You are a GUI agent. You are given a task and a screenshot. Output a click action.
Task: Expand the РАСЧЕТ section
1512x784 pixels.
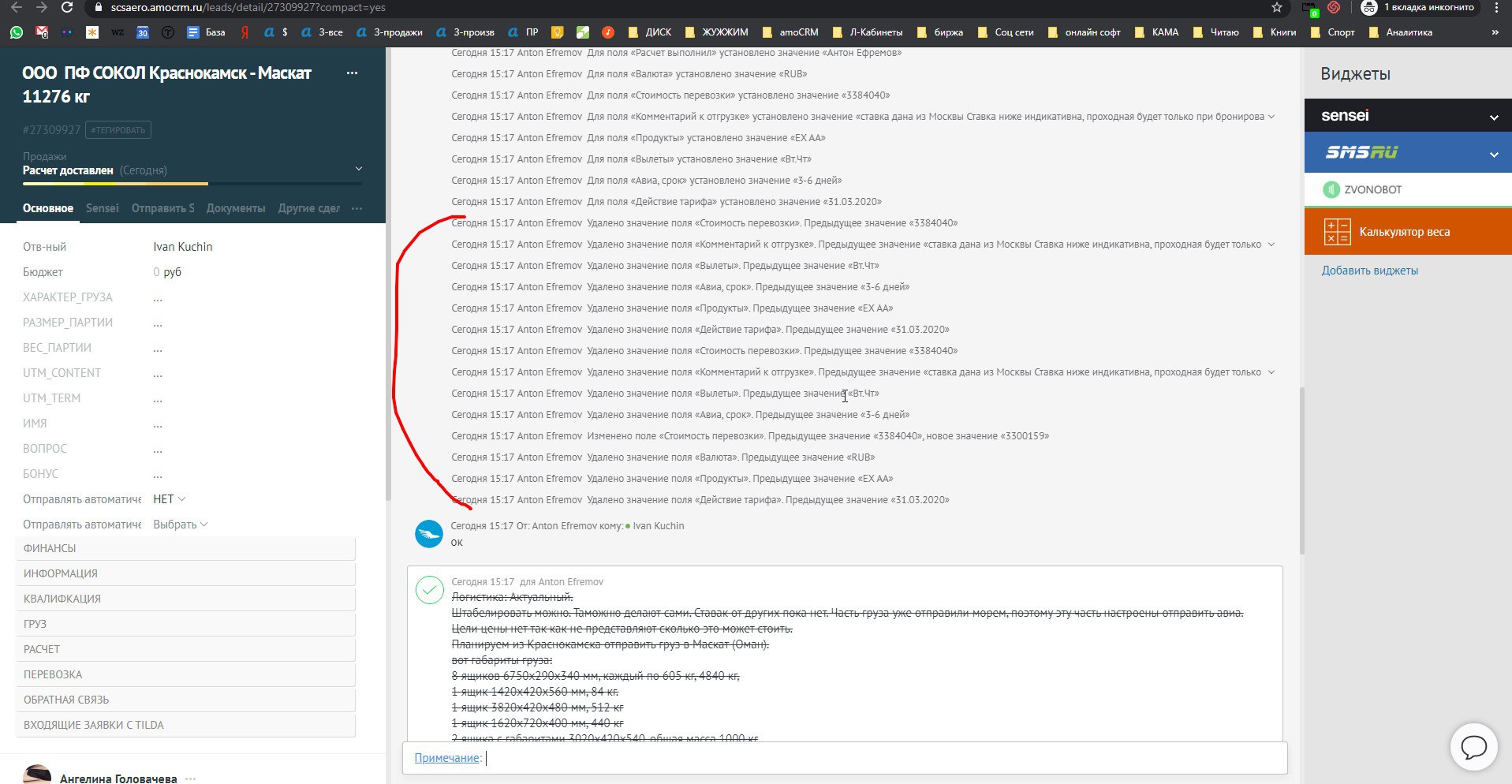tap(185, 649)
